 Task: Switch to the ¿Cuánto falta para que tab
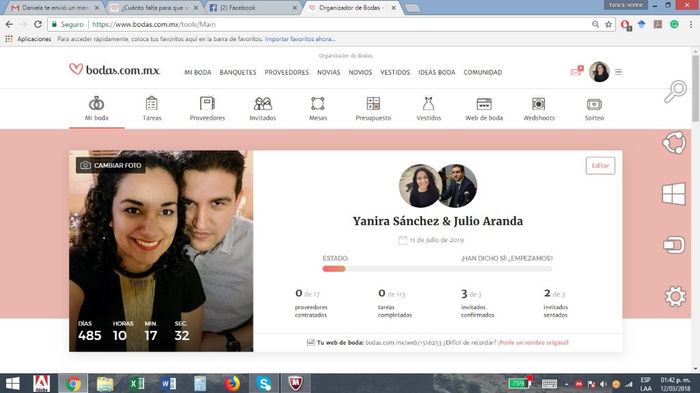coord(155,8)
